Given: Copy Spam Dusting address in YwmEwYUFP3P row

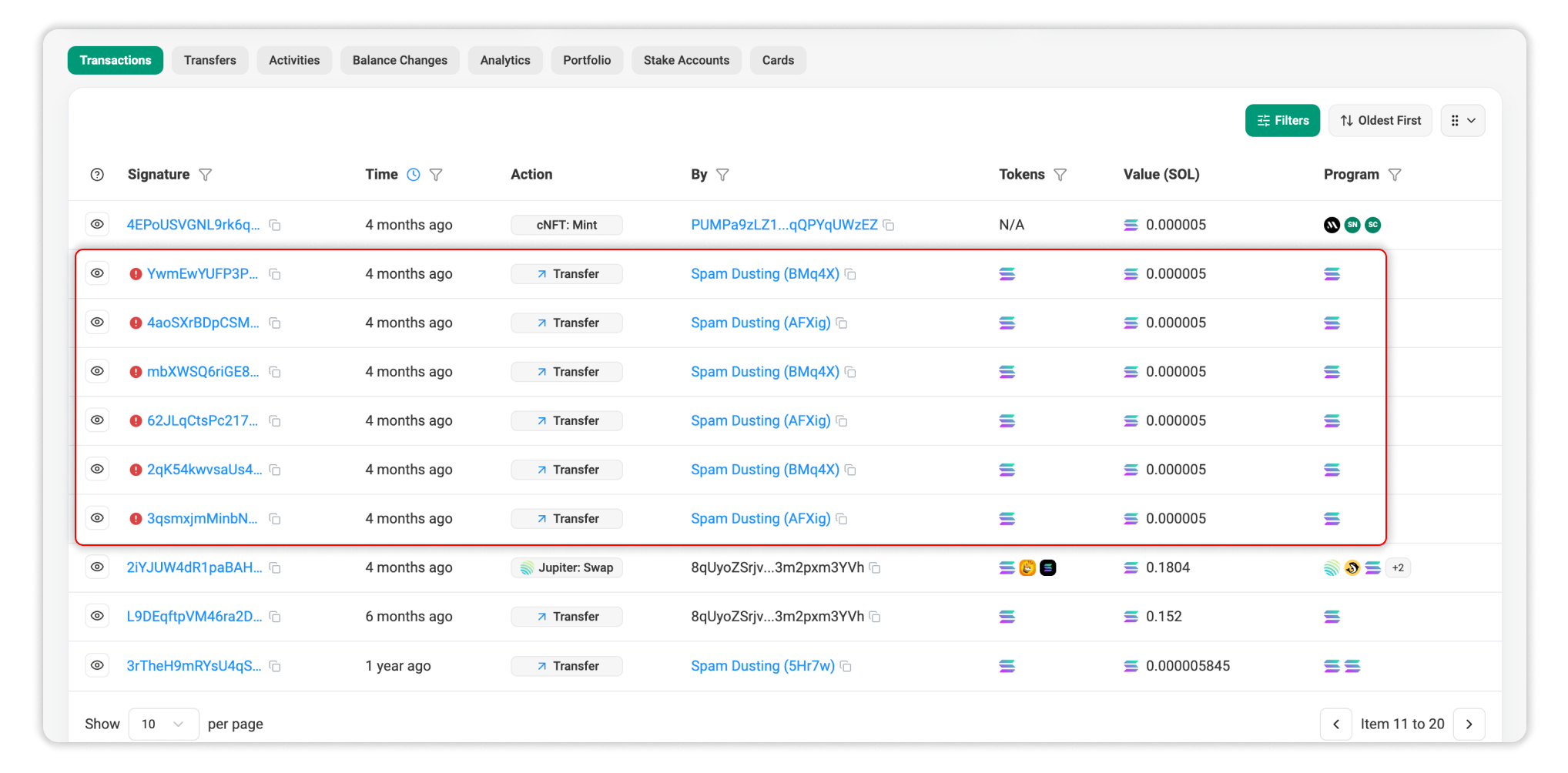Looking at the screenshot, I should coord(850,274).
